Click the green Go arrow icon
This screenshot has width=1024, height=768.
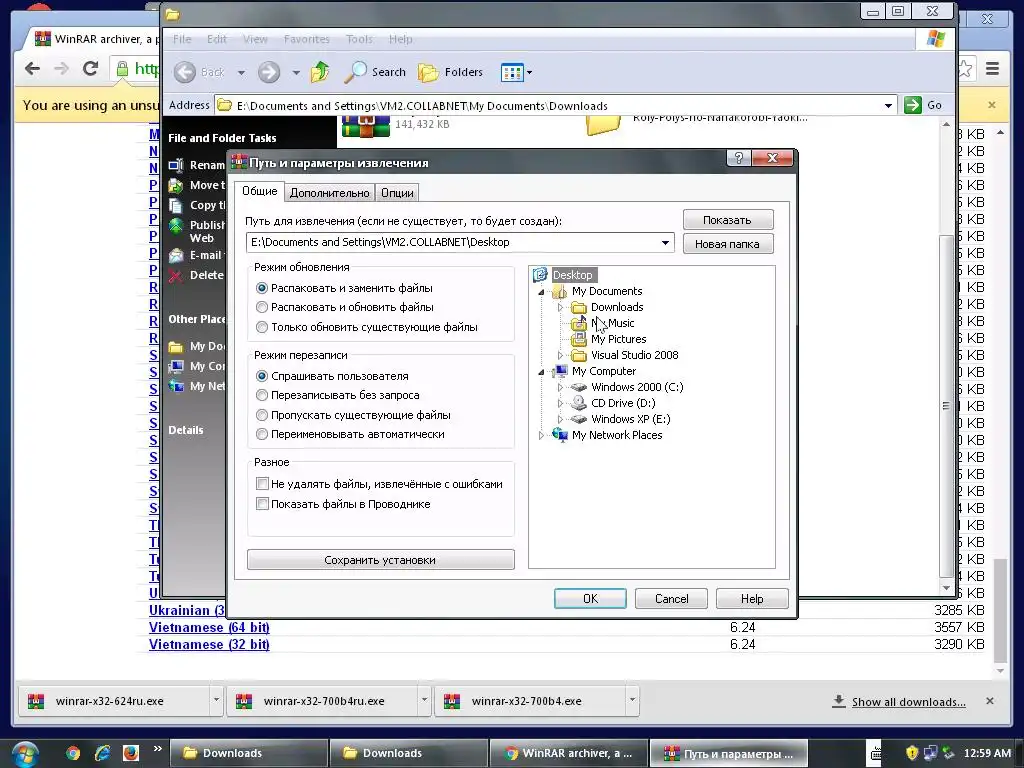pyautogui.click(x=912, y=104)
